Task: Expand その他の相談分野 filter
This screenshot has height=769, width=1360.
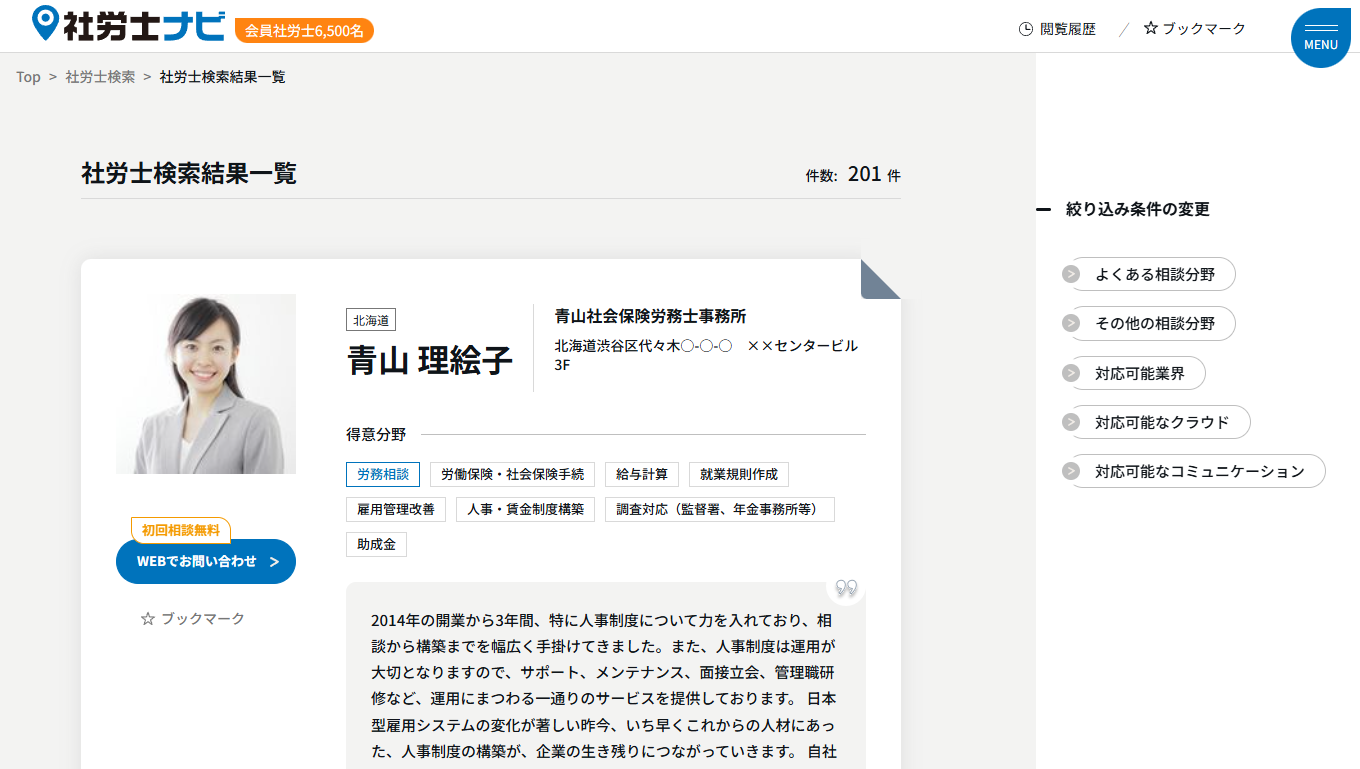Action: [1149, 323]
